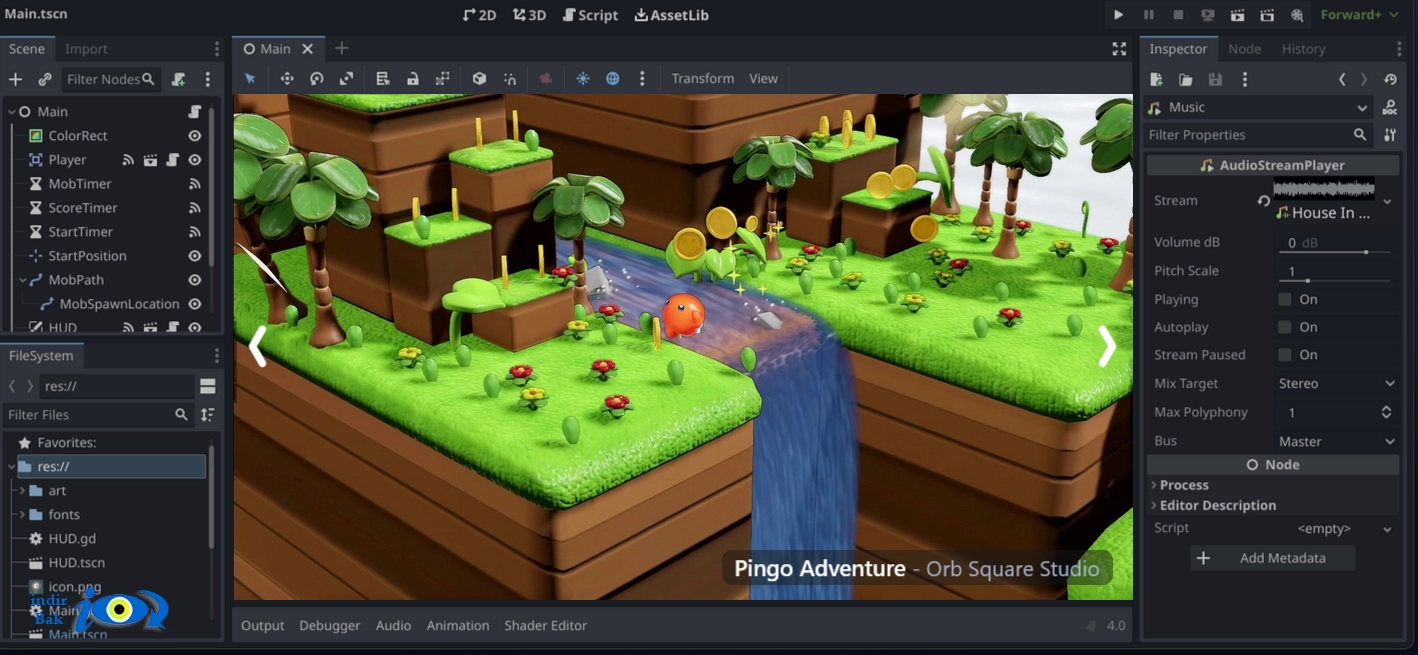Click the Movie Maker mode icon
Image resolution: width=1418 pixels, height=655 pixels.
(1297, 15)
